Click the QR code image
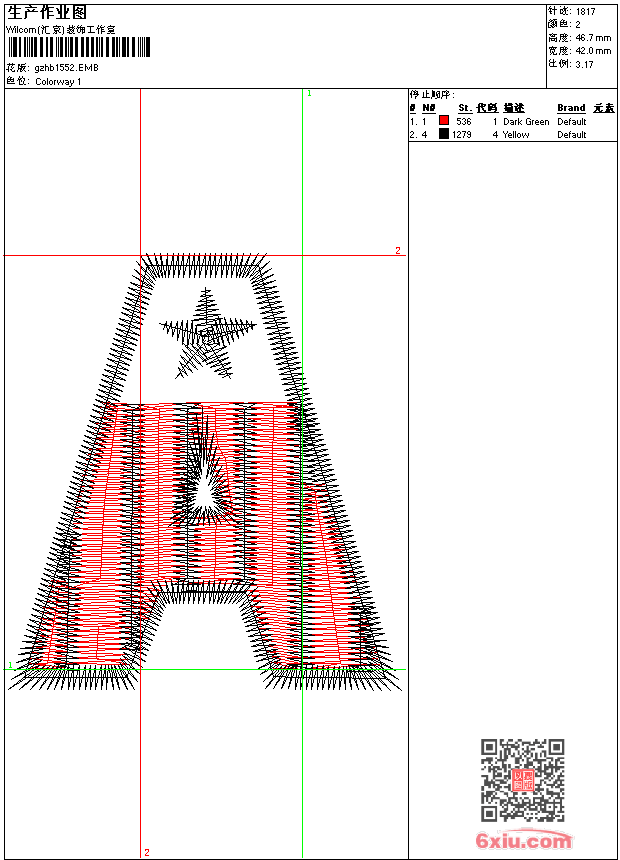This screenshot has width=620, height=860. pos(522,779)
